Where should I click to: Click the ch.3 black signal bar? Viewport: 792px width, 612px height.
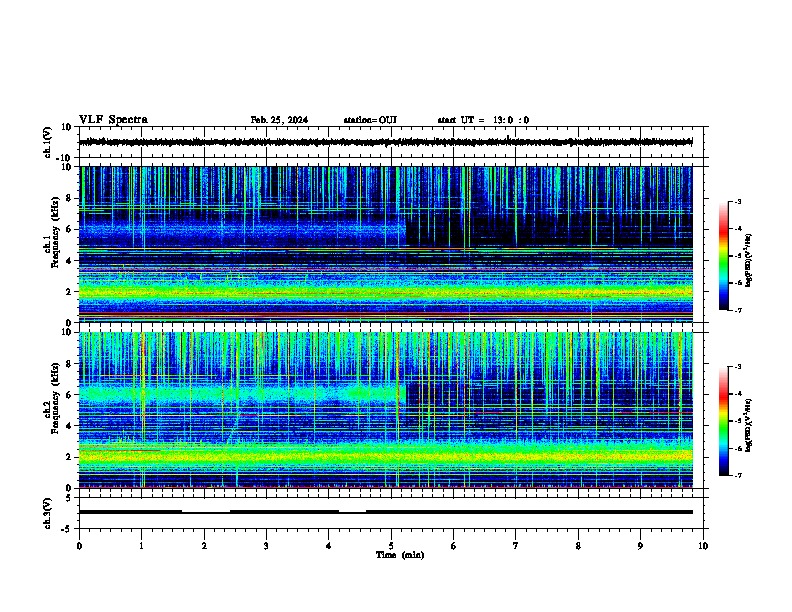coord(386,512)
